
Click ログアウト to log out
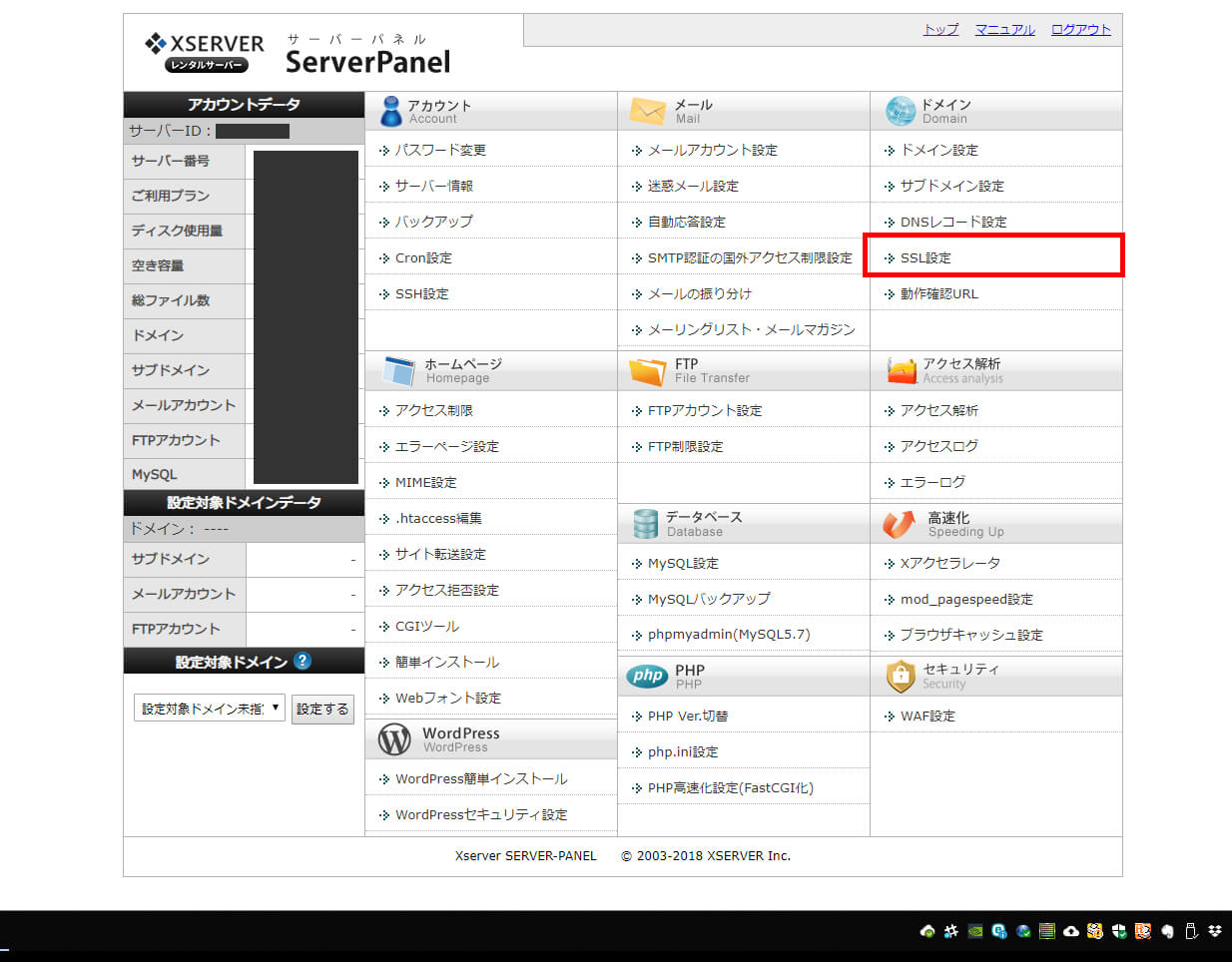pyautogui.click(x=1080, y=29)
